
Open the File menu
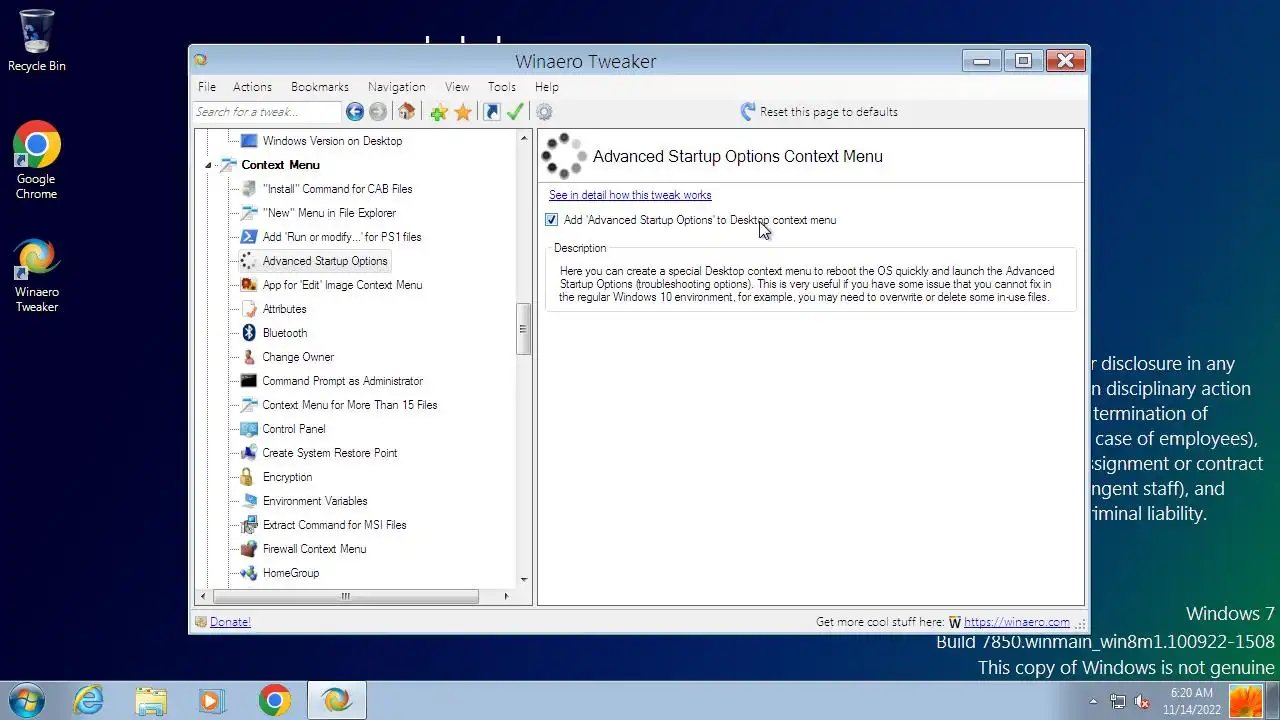[x=207, y=87]
